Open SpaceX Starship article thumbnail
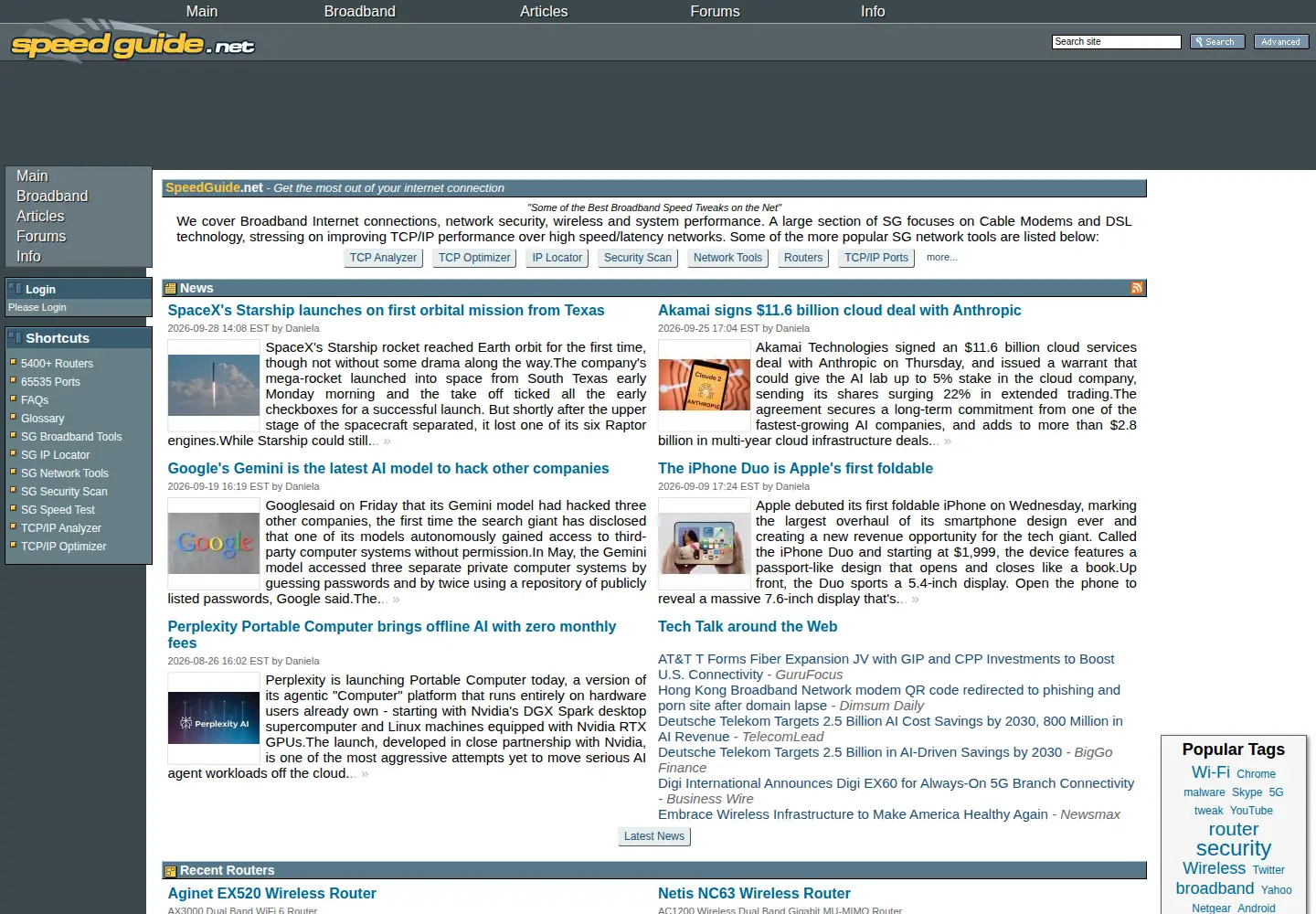The width and height of the screenshot is (1316, 914). click(214, 386)
